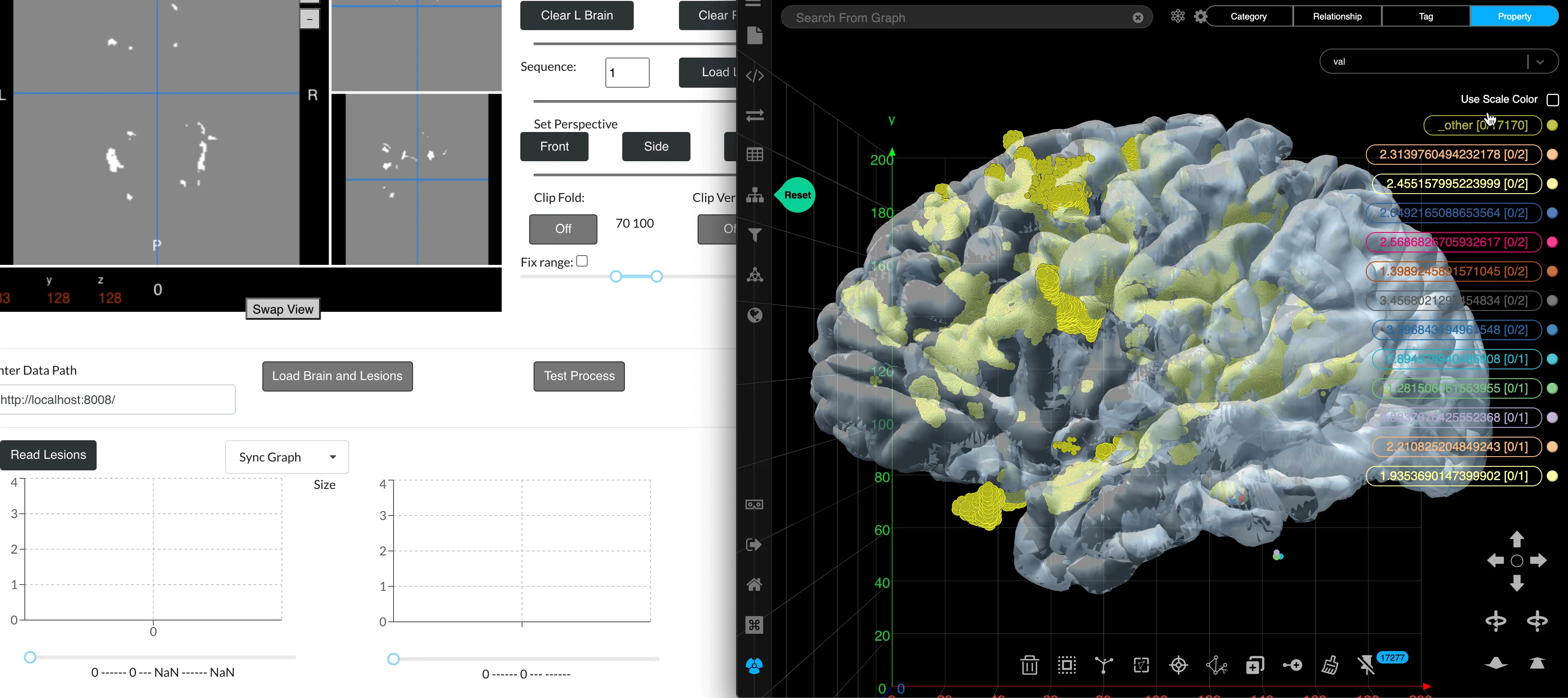Toggle Clip Fold off button

pos(563,229)
